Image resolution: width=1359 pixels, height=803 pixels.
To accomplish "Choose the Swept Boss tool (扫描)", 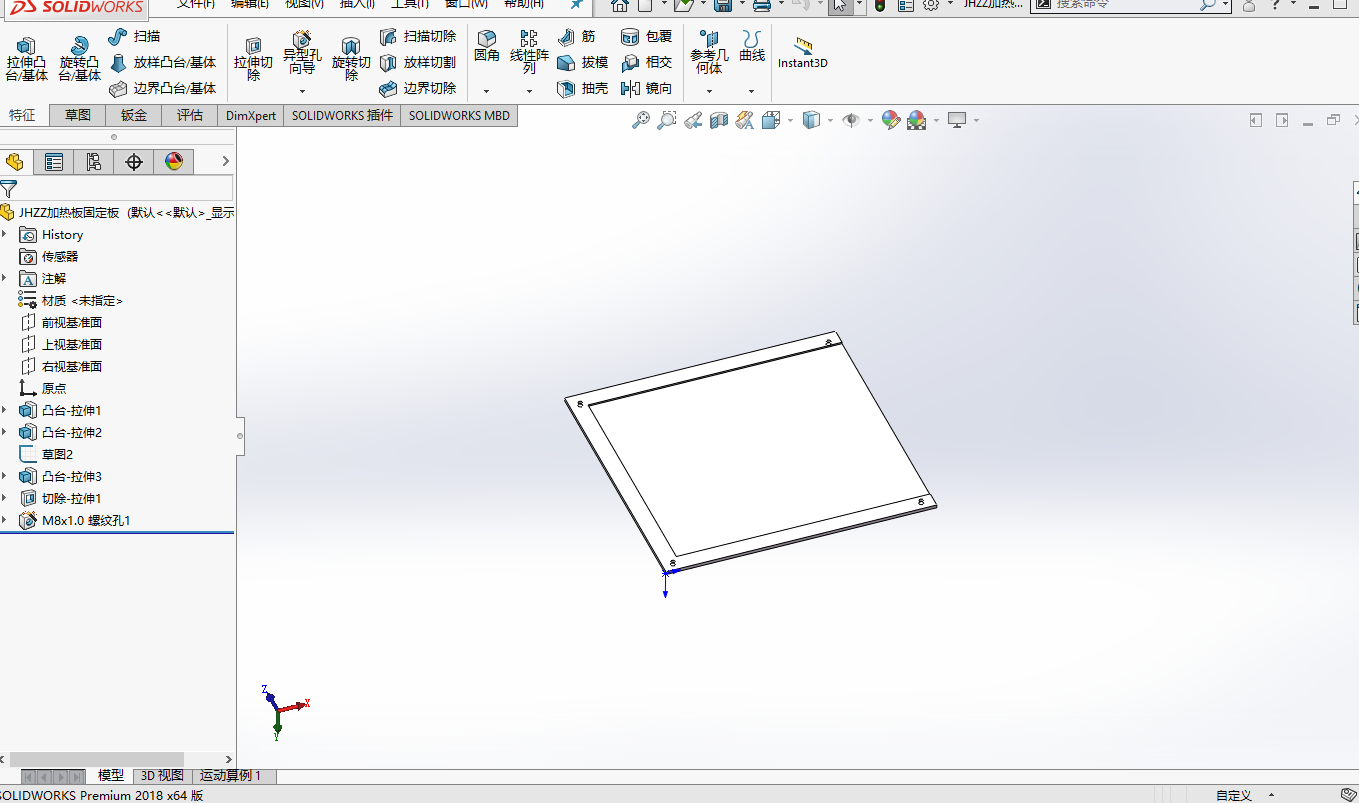I will click(134, 36).
